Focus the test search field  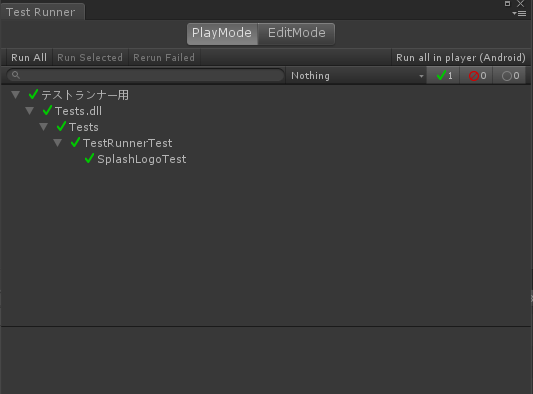click(x=145, y=75)
